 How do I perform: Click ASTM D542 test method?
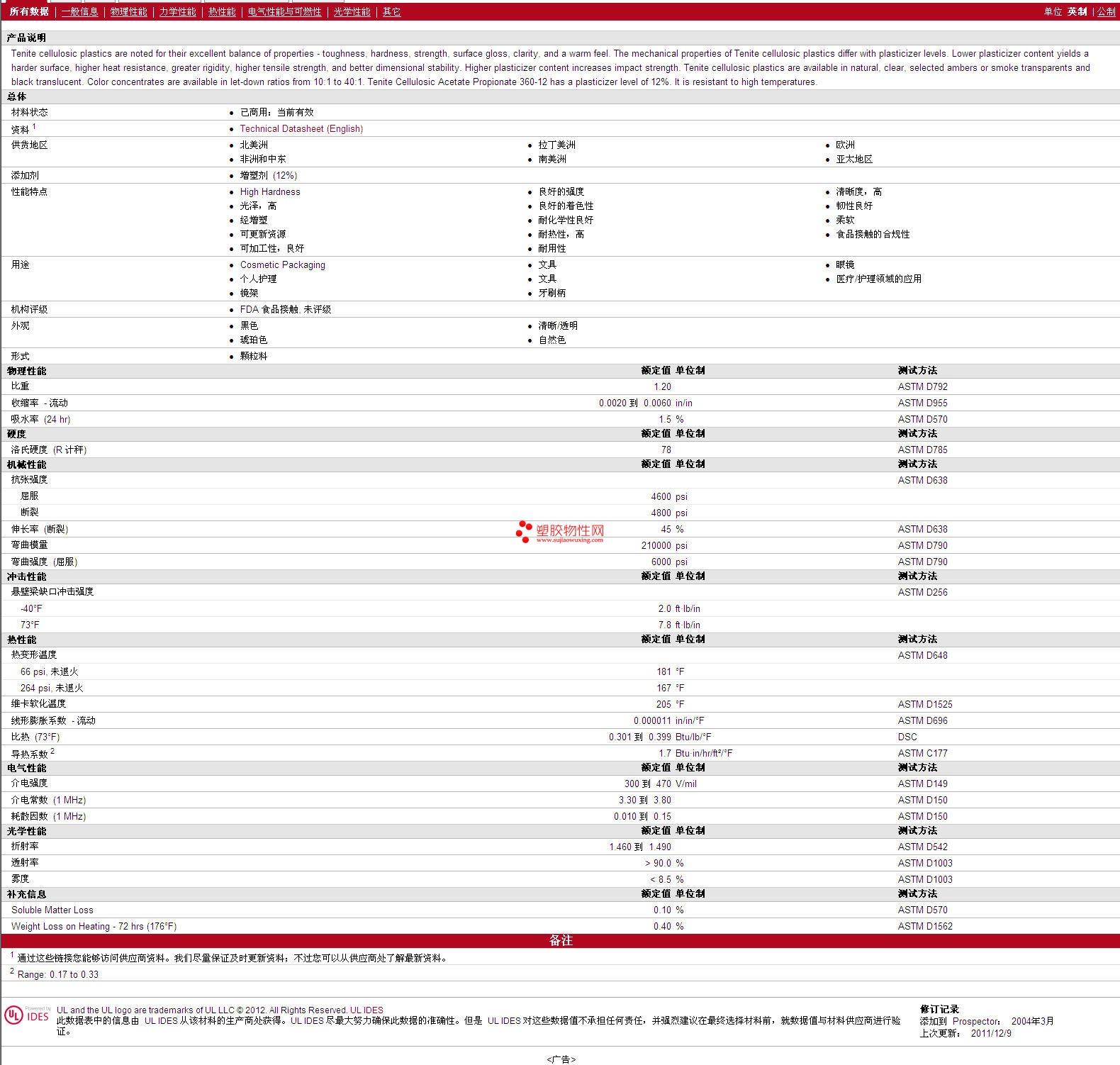click(922, 847)
